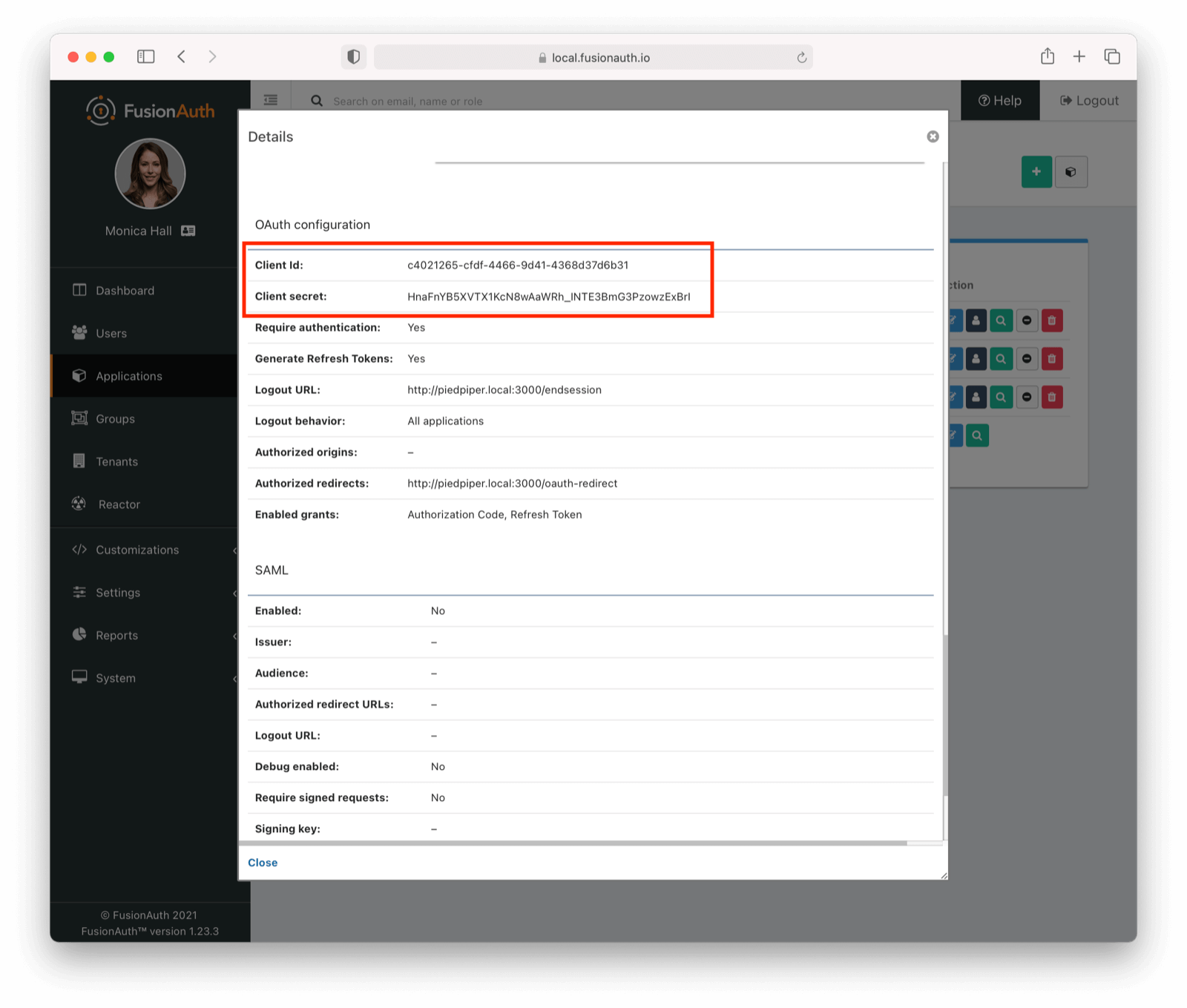
Task: Reload the page with the refresh icon
Action: coord(801,58)
